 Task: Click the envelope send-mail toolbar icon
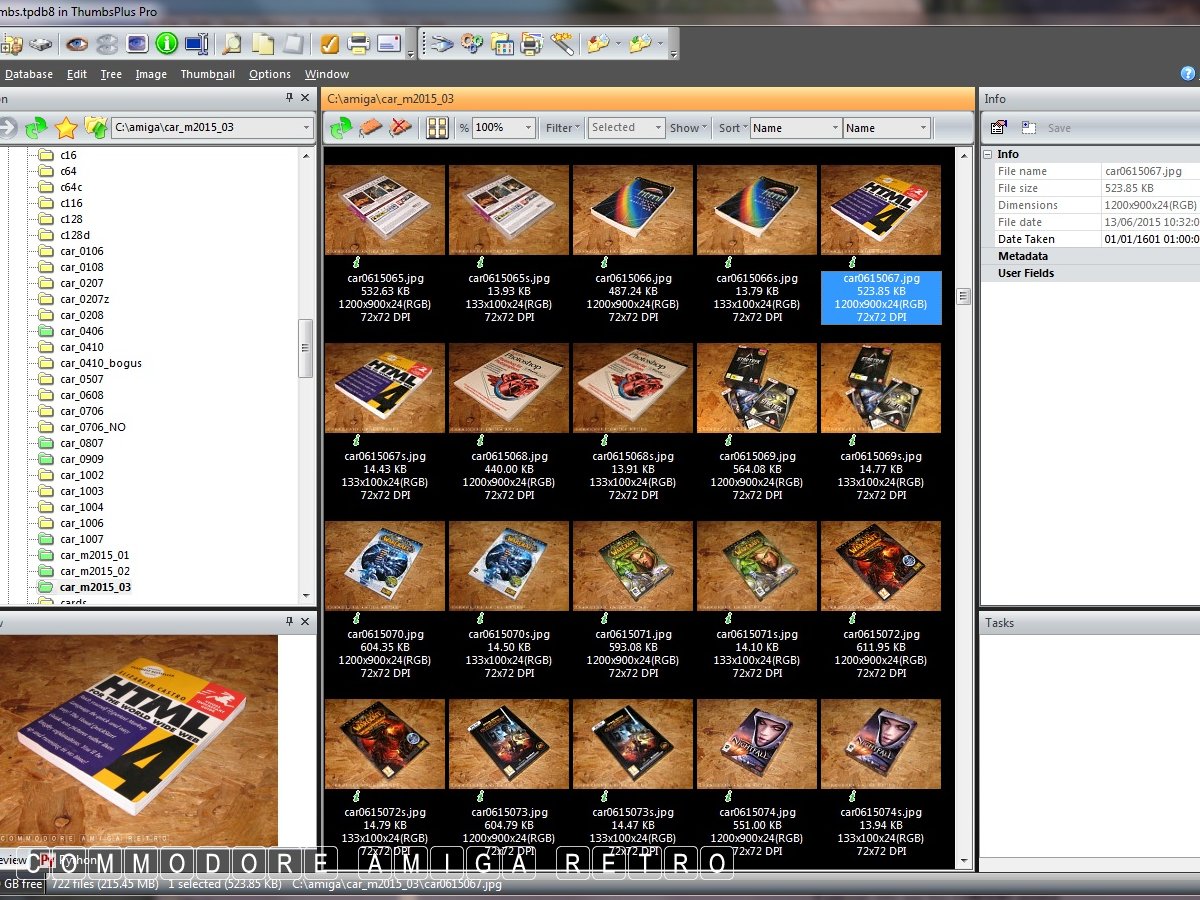(388, 44)
